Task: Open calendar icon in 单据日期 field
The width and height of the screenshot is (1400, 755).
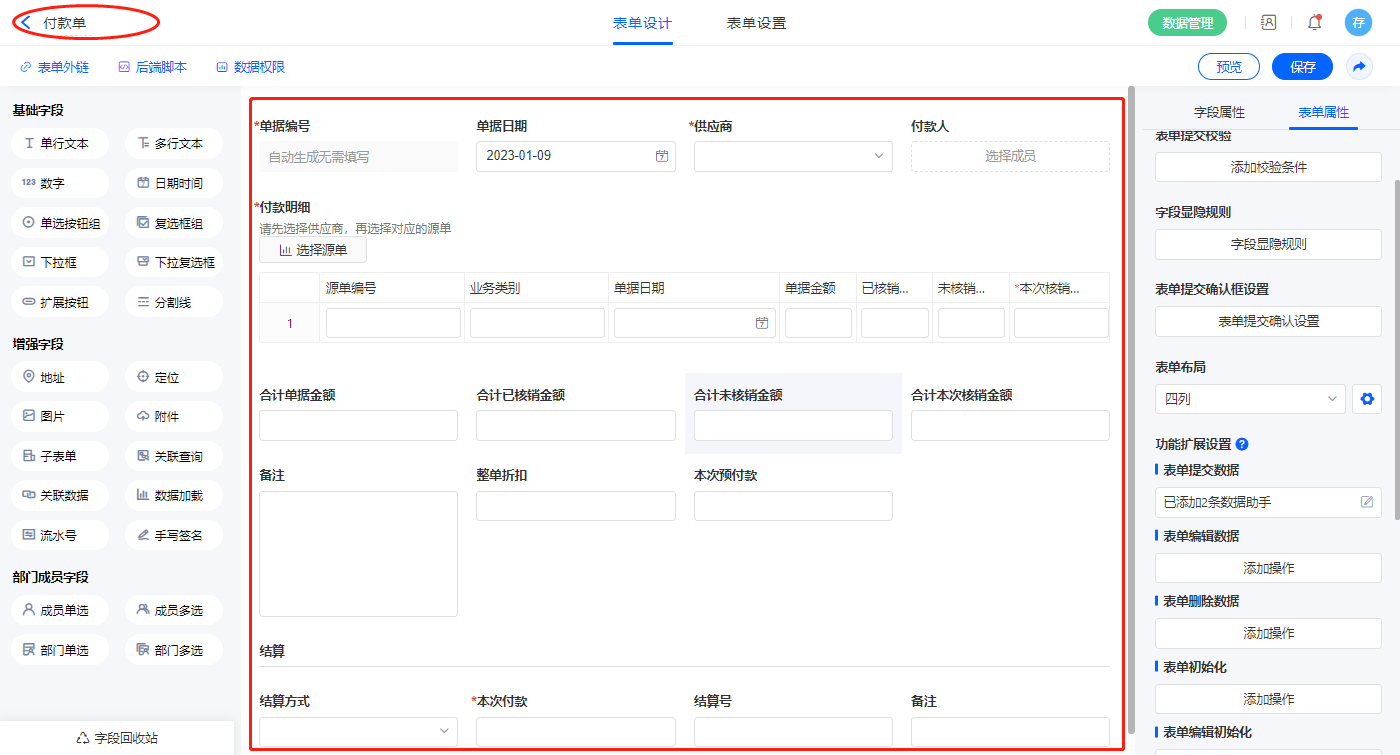Action: (x=661, y=157)
